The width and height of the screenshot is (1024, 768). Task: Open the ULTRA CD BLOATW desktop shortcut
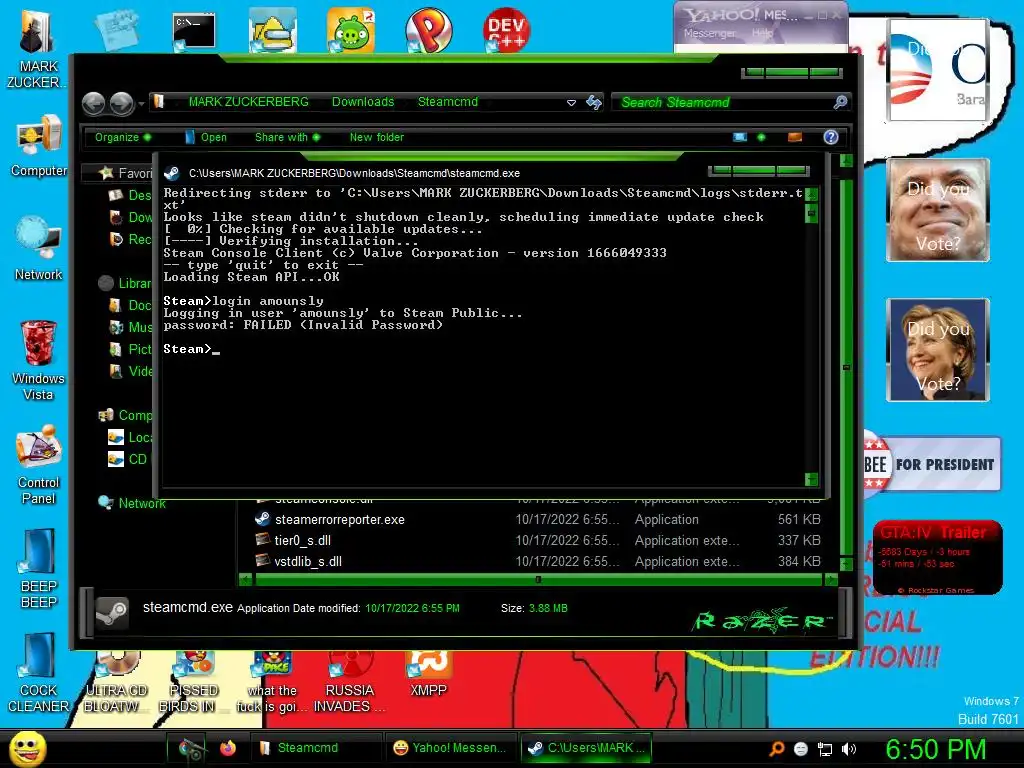pyautogui.click(x=116, y=682)
